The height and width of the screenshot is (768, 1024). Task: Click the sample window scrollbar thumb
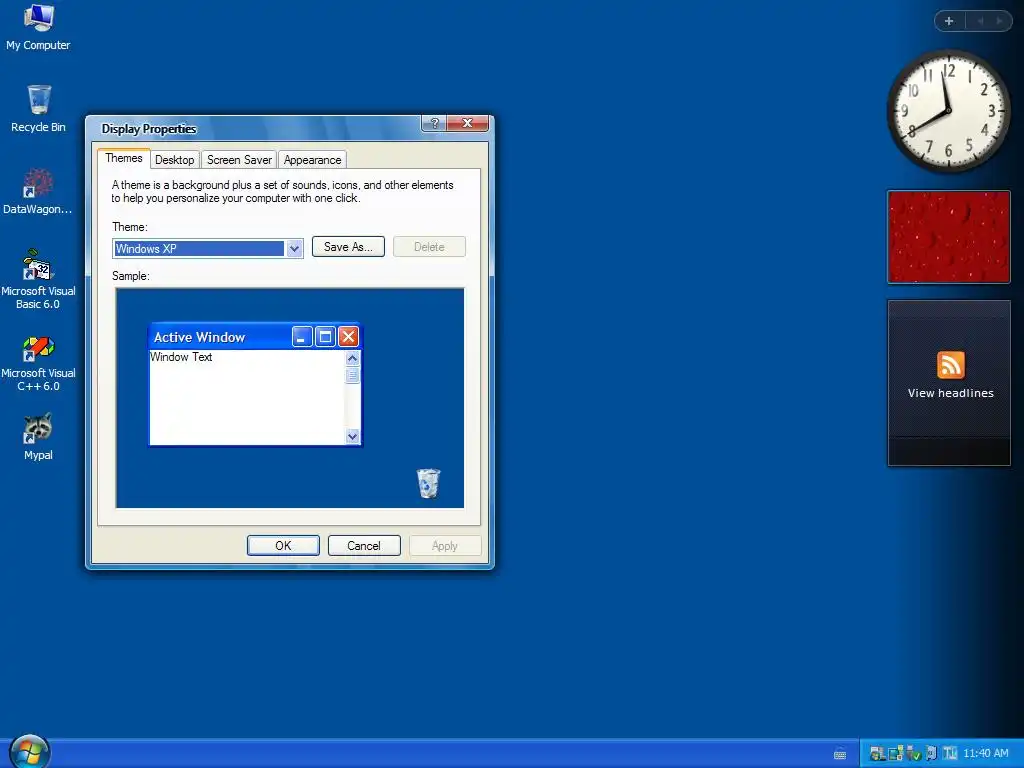(x=353, y=375)
